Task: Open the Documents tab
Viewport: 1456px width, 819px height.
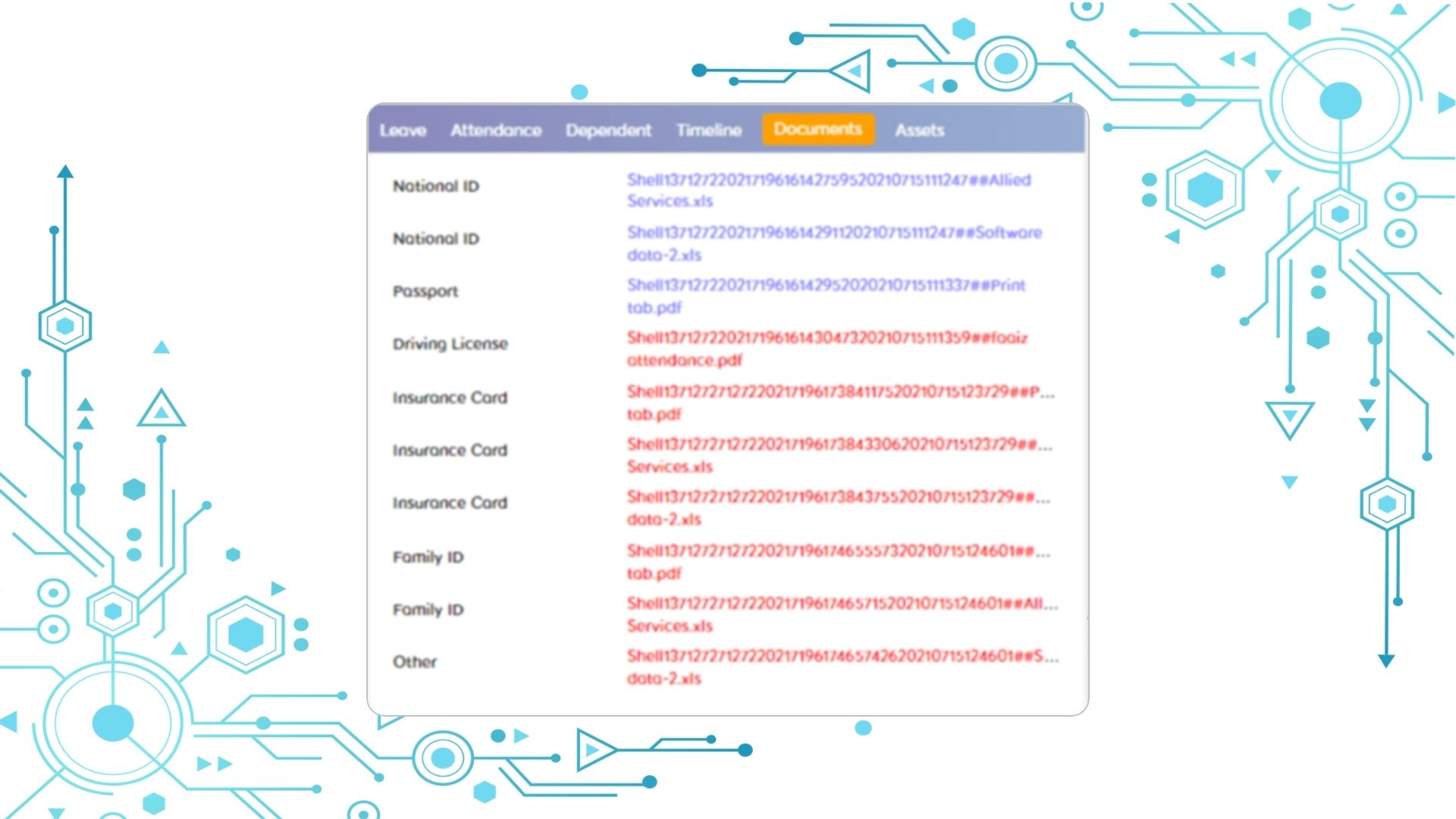Action: 817,128
